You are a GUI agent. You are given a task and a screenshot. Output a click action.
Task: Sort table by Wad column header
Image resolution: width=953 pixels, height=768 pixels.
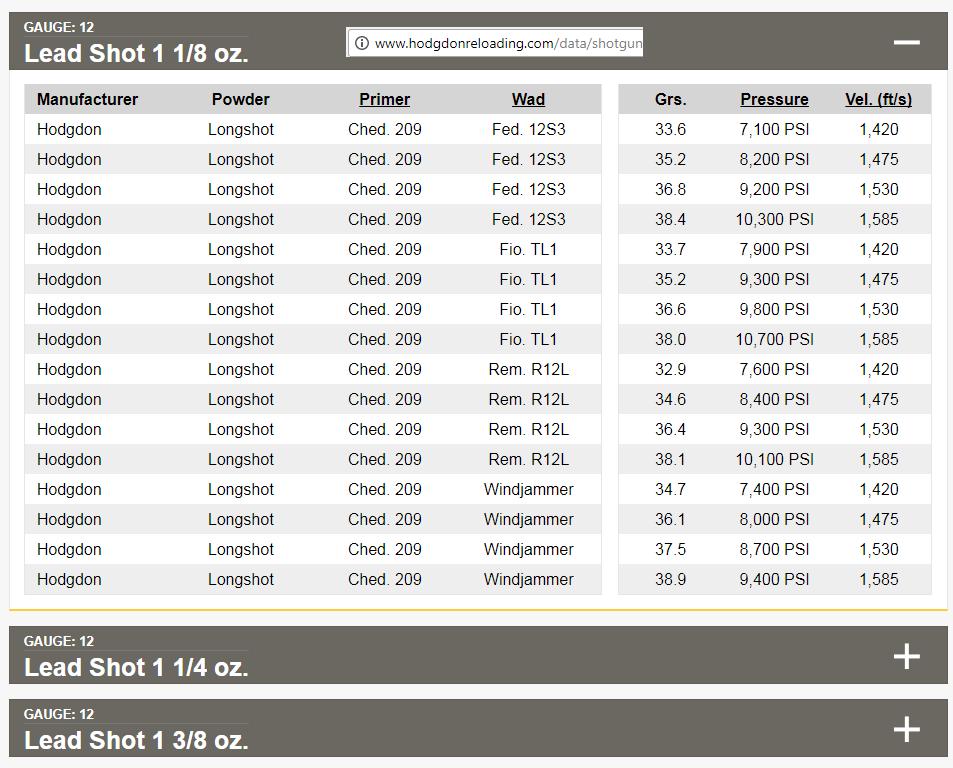tap(528, 99)
